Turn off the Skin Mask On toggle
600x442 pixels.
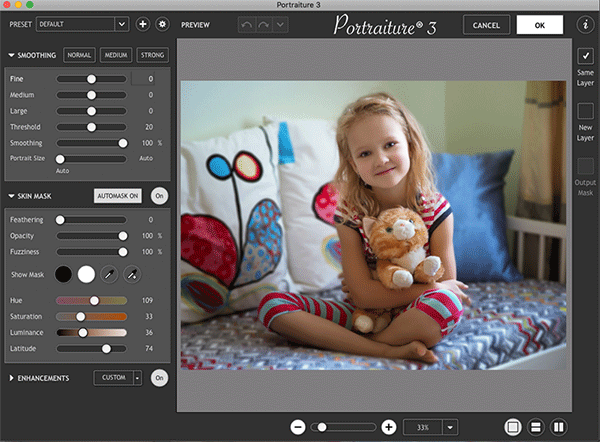[159, 196]
